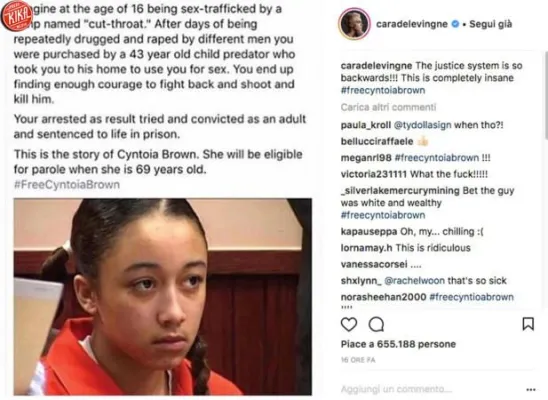The image size is (548, 400).
Task: Open caradelevingne's profile picture
Action: click(354, 24)
